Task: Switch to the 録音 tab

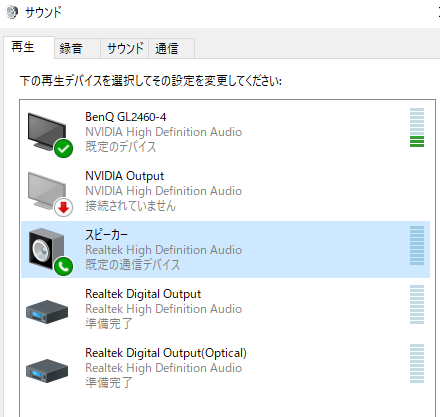Action: pyautogui.click(x=77, y=49)
